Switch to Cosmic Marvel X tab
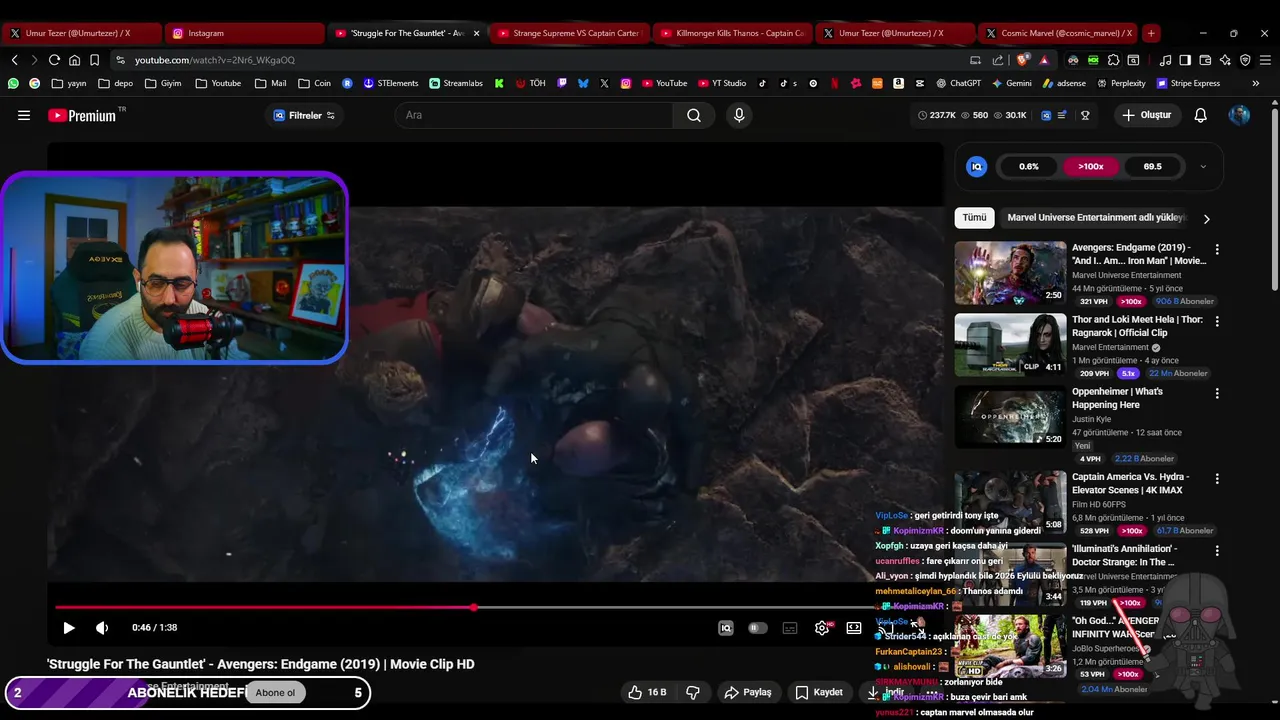The height and width of the screenshot is (720, 1280). click(1057, 33)
